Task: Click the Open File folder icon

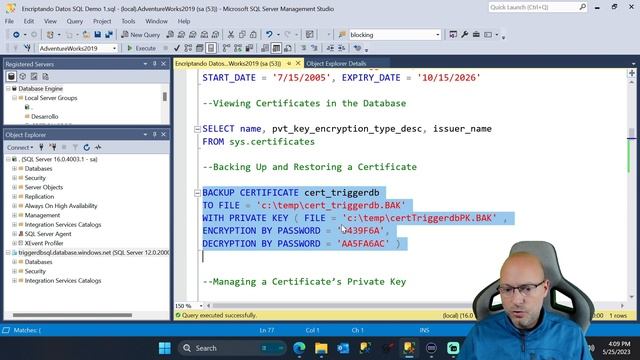Action: (x=86, y=35)
